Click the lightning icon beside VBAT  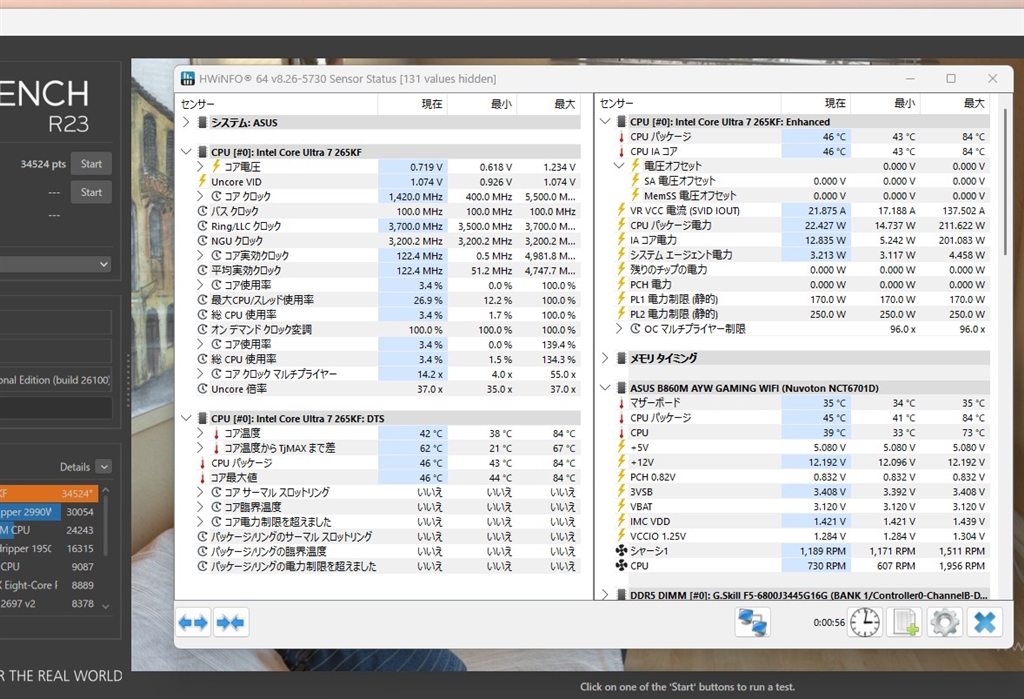[x=621, y=506]
